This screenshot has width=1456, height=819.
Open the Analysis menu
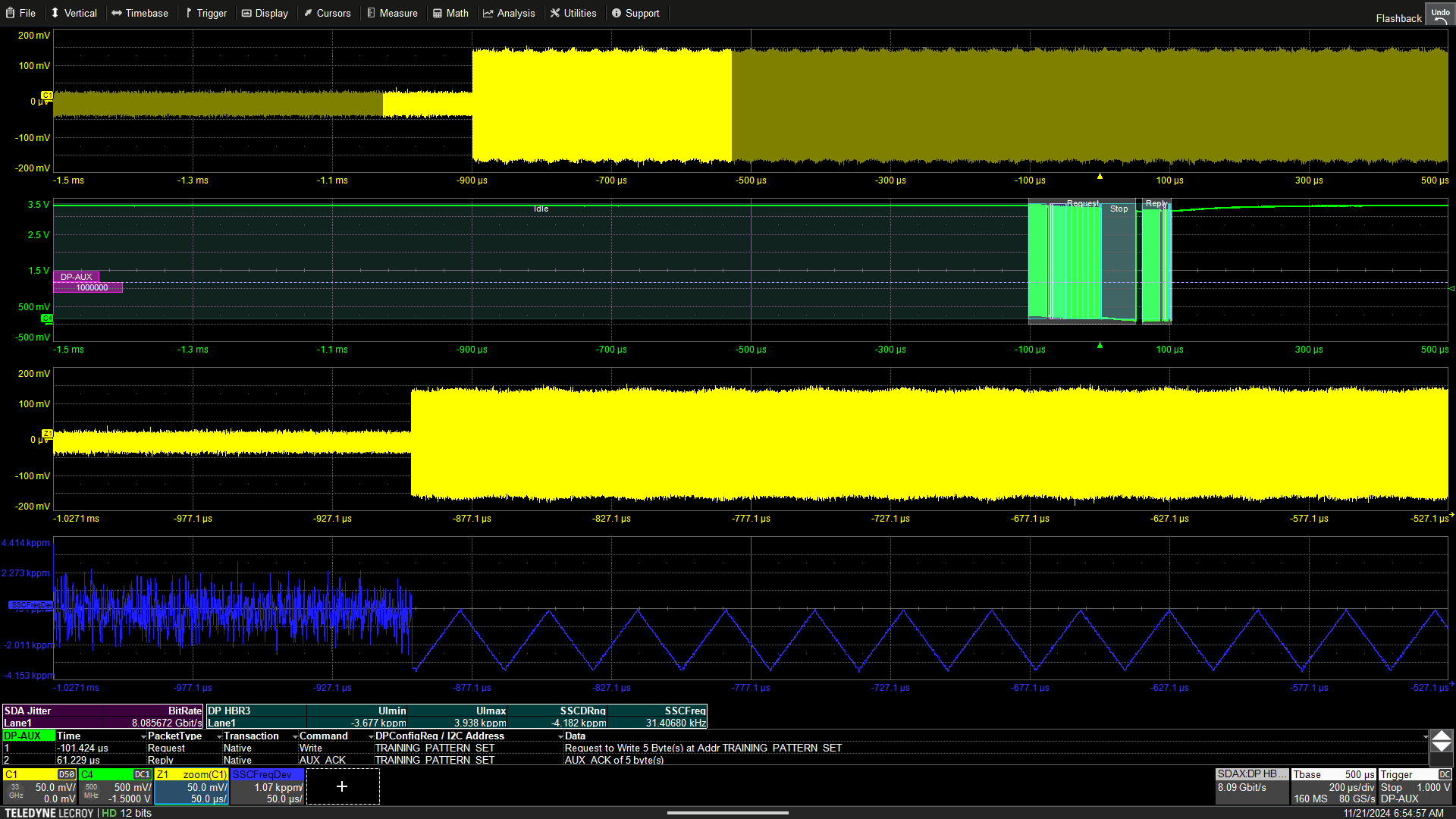(x=509, y=13)
